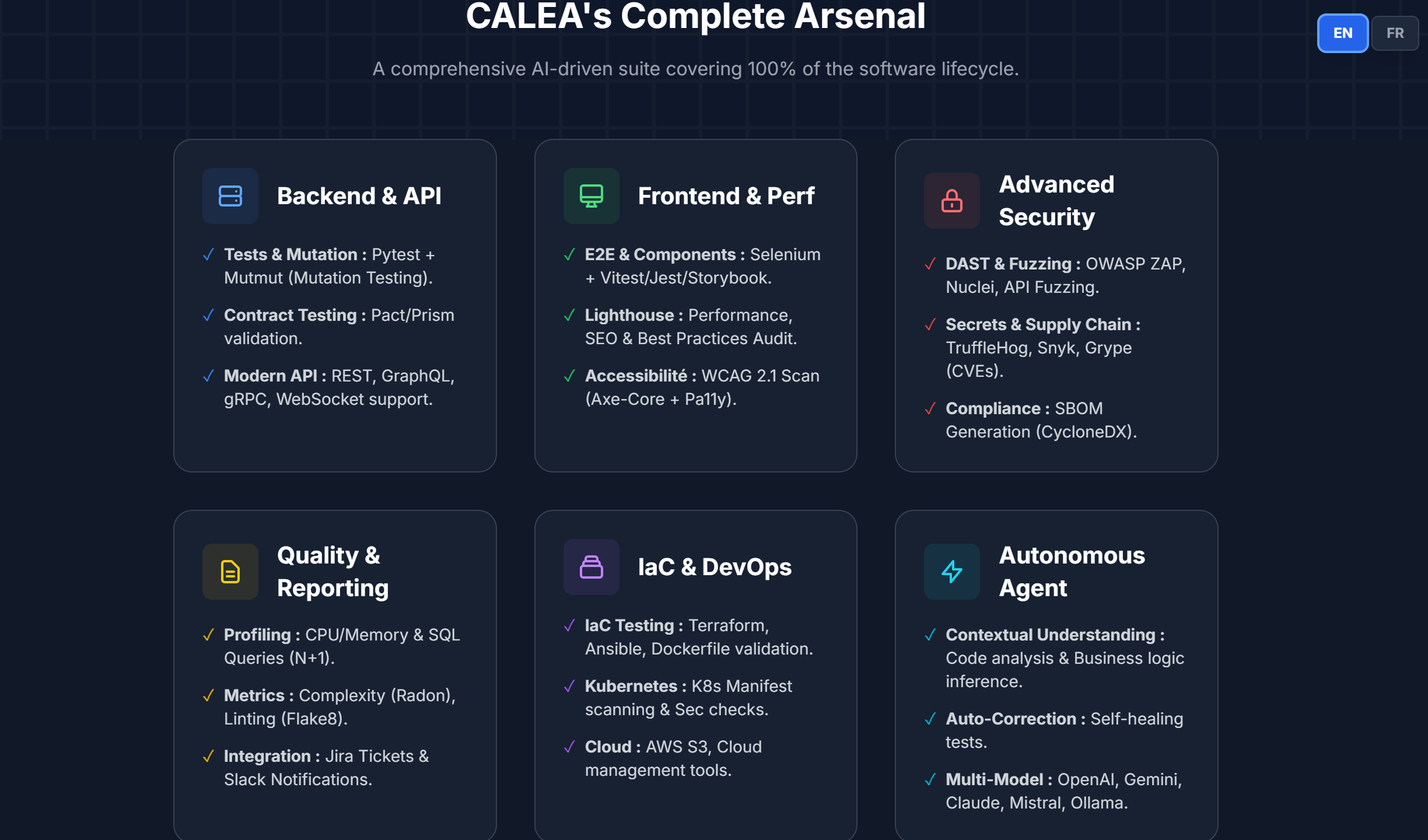Toggle the checkmark next to Multi-Model
The image size is (1428, 840).
930,780
